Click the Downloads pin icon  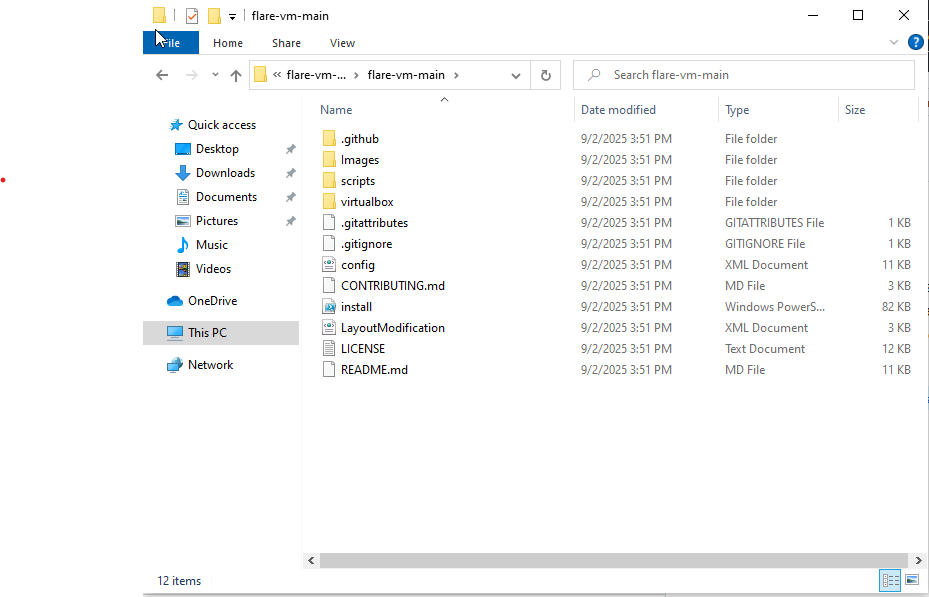point(290,173)
